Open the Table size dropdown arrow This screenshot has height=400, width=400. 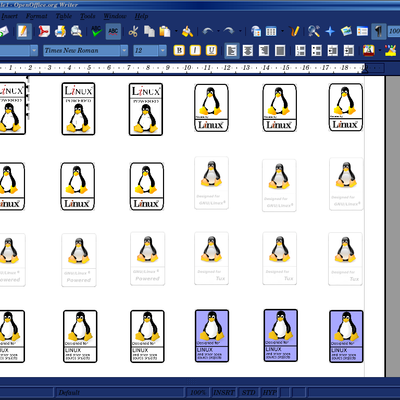(282, 32)
